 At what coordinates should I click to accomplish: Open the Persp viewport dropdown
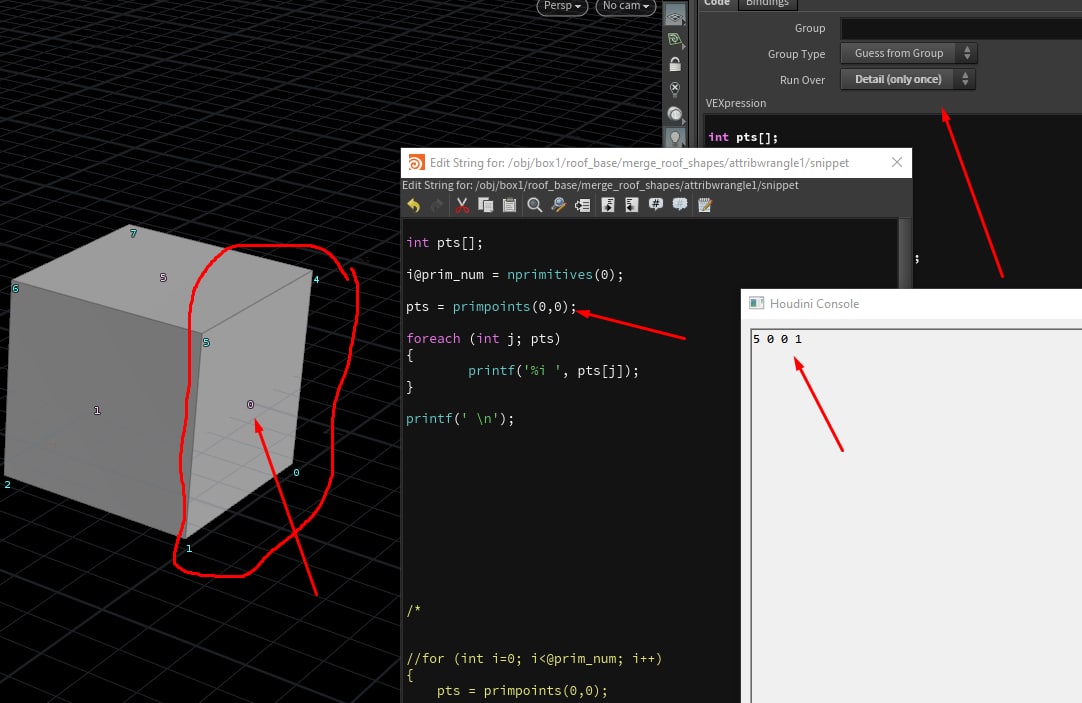[x=562, y=6]
